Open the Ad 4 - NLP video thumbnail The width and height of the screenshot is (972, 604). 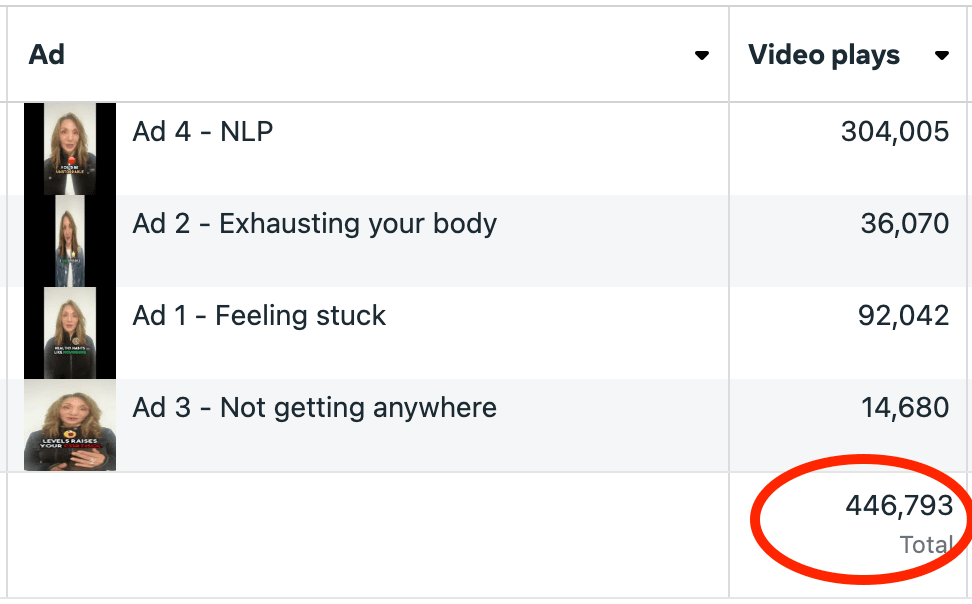tap(70, 148)
